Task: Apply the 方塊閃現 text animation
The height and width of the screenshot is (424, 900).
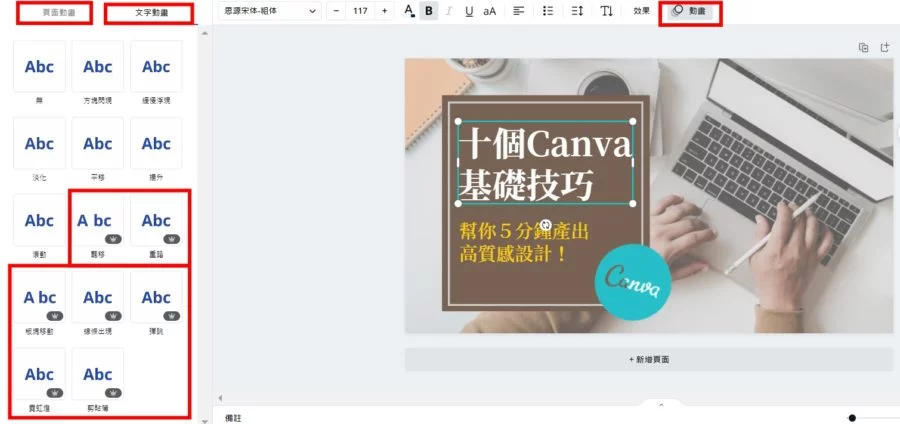Action: 98,67
